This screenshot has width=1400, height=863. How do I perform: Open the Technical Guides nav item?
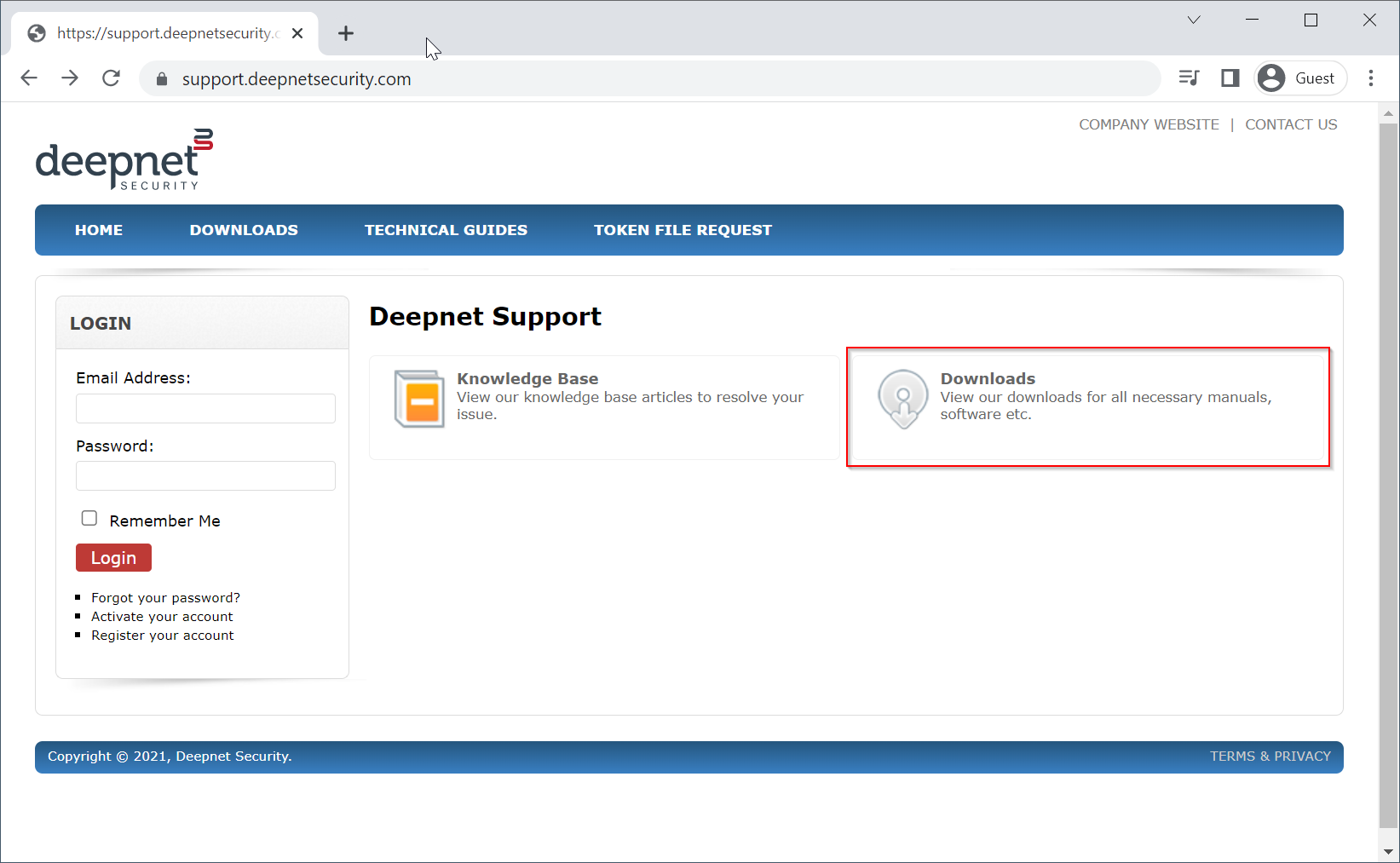pyautogui.click(x=446, y=230)
